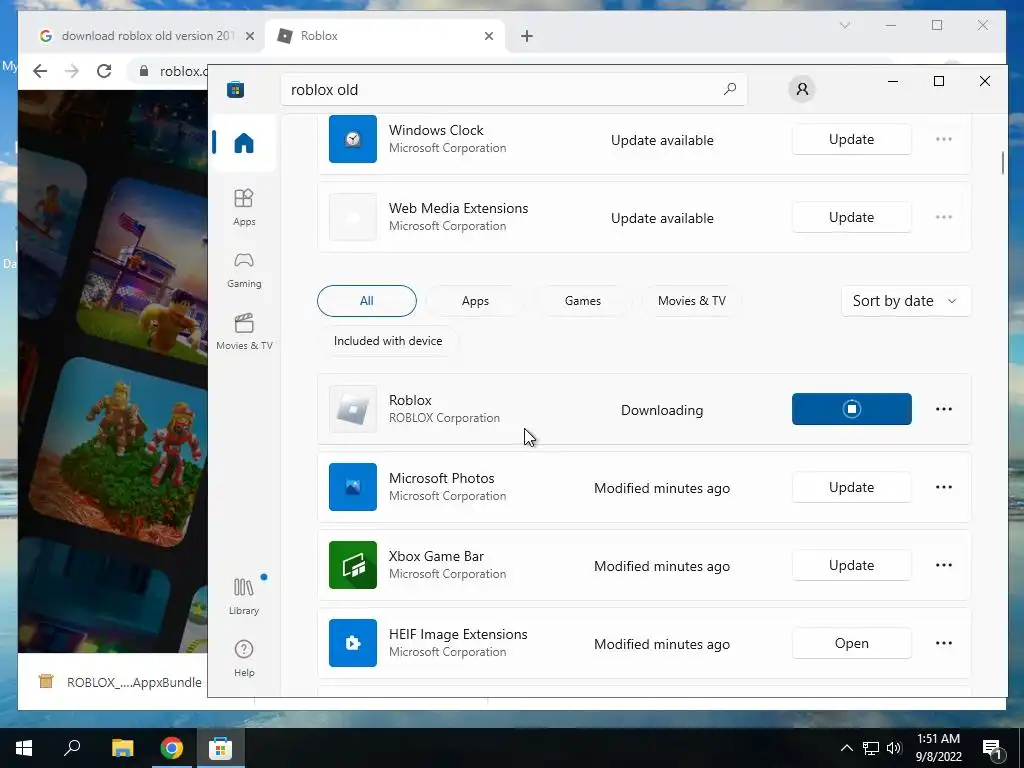The width and height of the screenshot is (1024, 768).
Task: Update Microsoft Photos
Action: (x=851, y=487)
